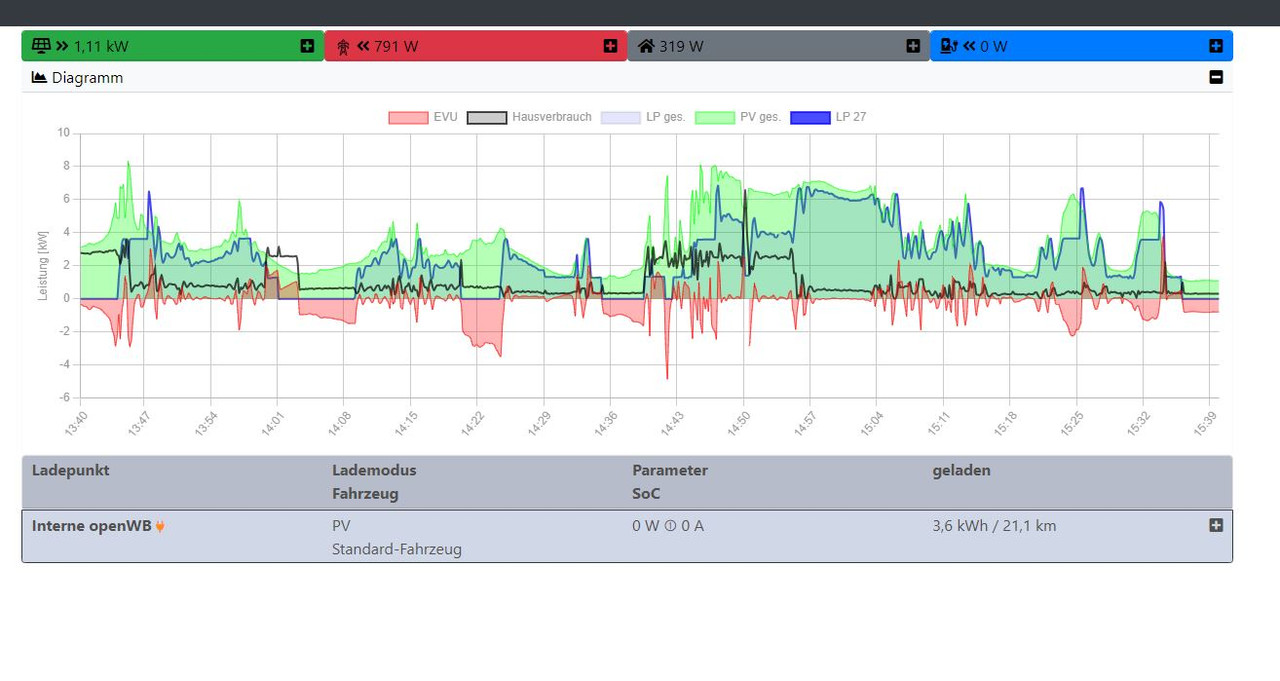Collapse the Diagramm section with minus icon

click(x=1216, y=77)
